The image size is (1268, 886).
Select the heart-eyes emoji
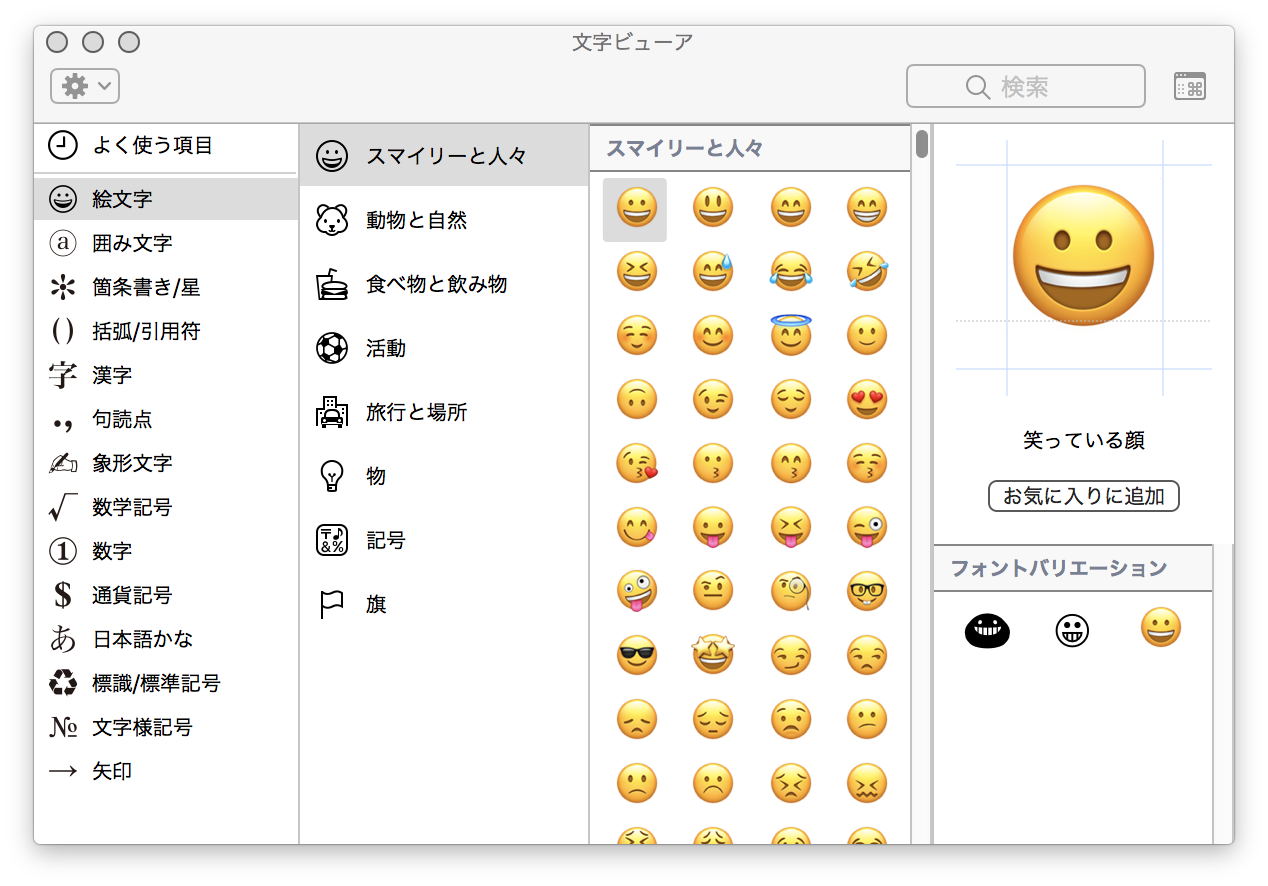[x=866, y=399]
